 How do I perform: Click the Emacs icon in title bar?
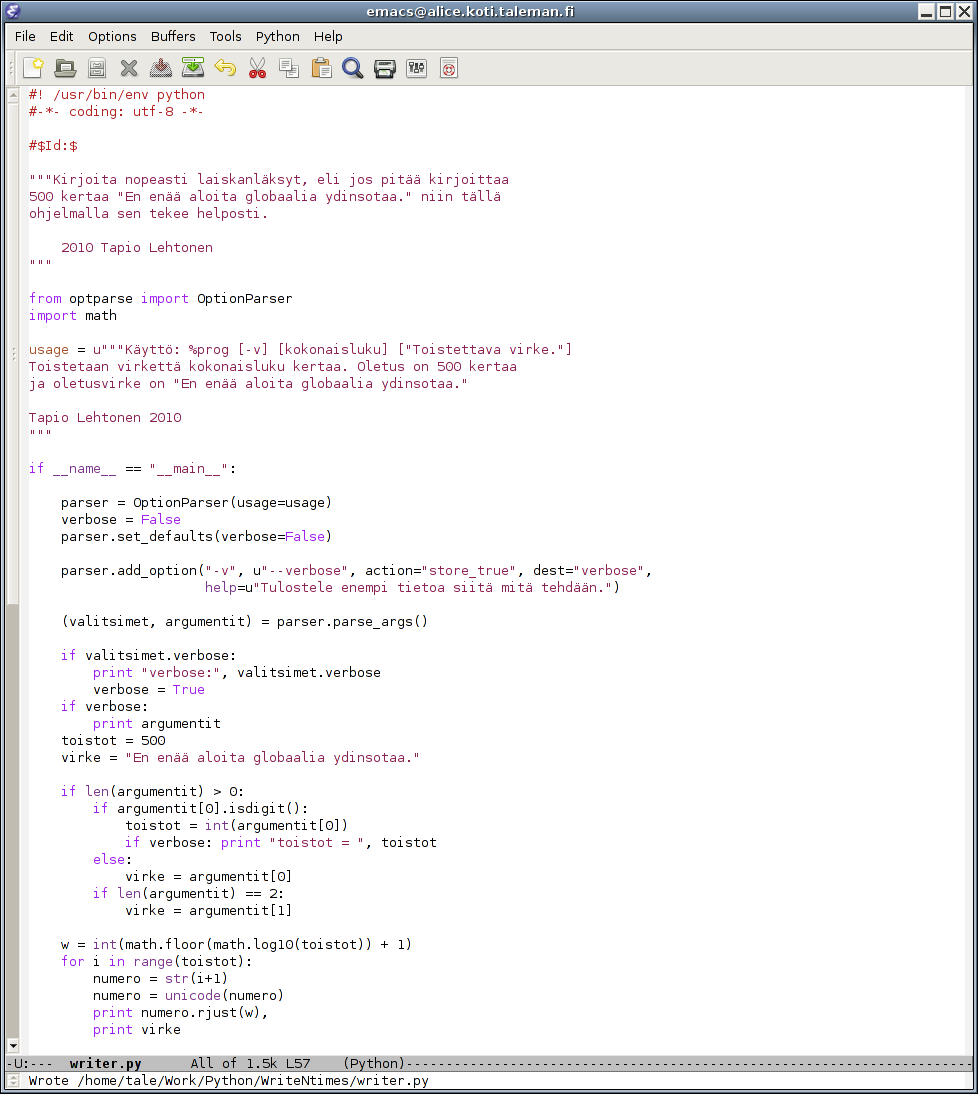13,11
